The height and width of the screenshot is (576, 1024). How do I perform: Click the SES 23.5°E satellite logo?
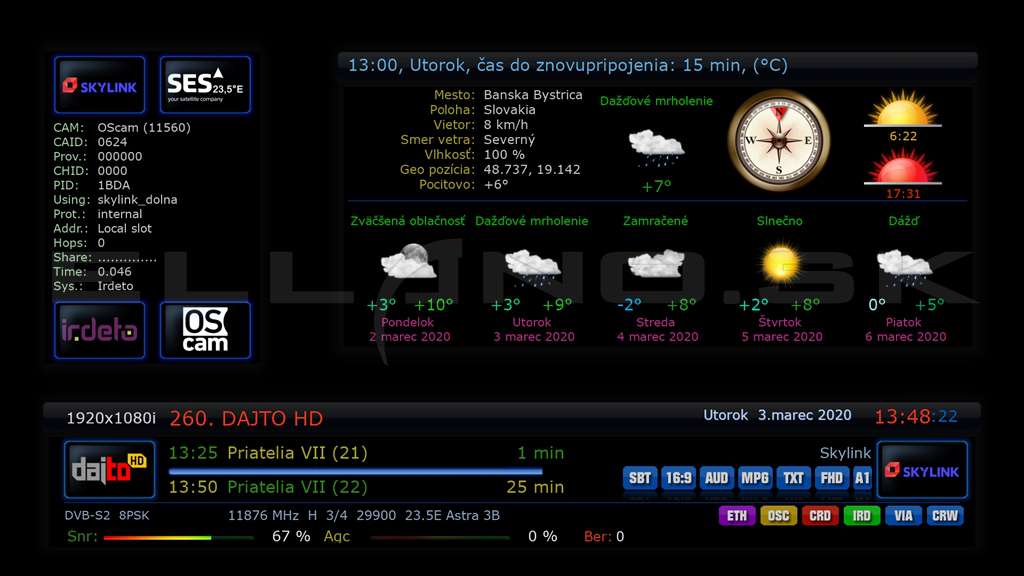pos(205,85)
